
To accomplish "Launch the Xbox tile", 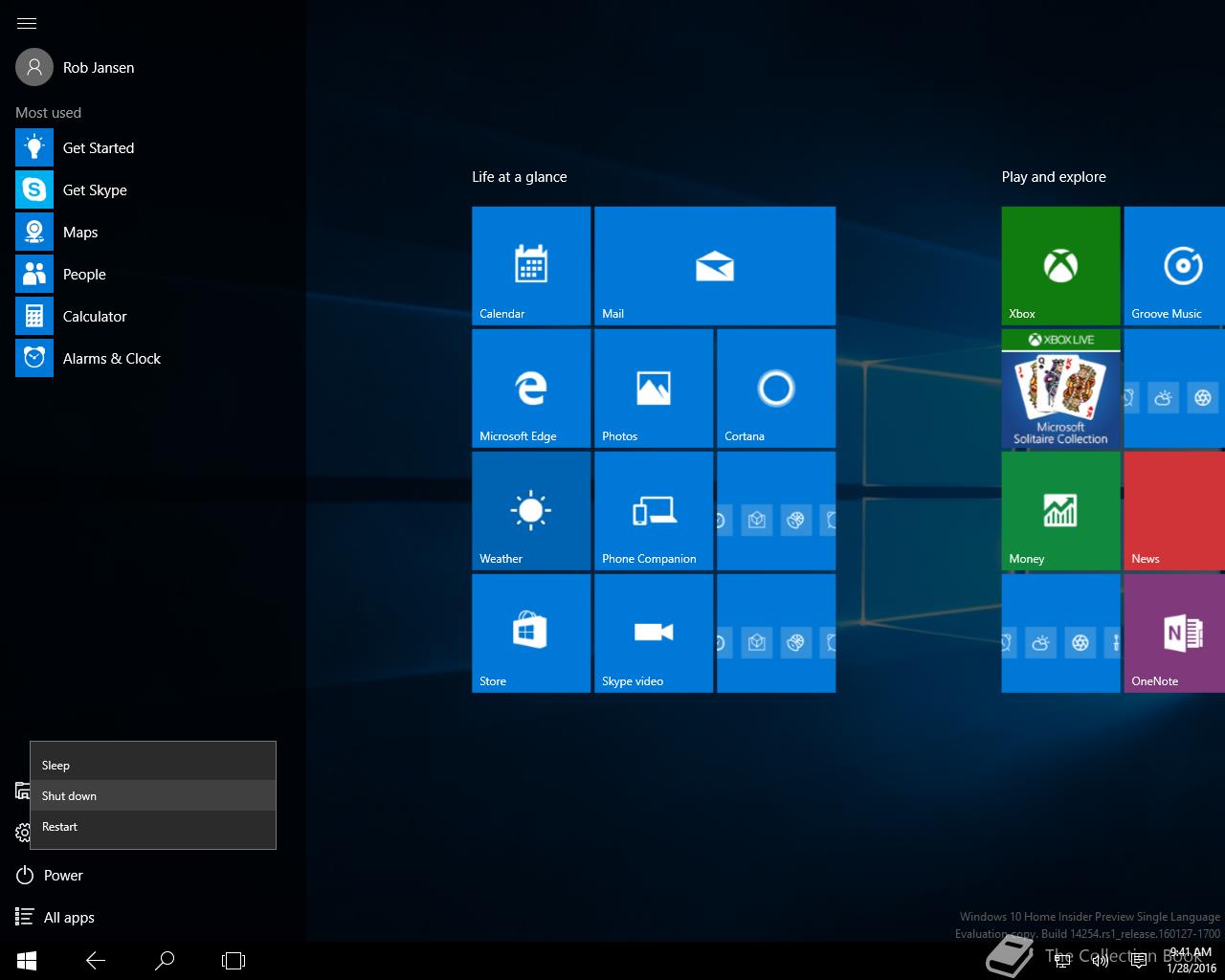I will [x=1060, y=266].
